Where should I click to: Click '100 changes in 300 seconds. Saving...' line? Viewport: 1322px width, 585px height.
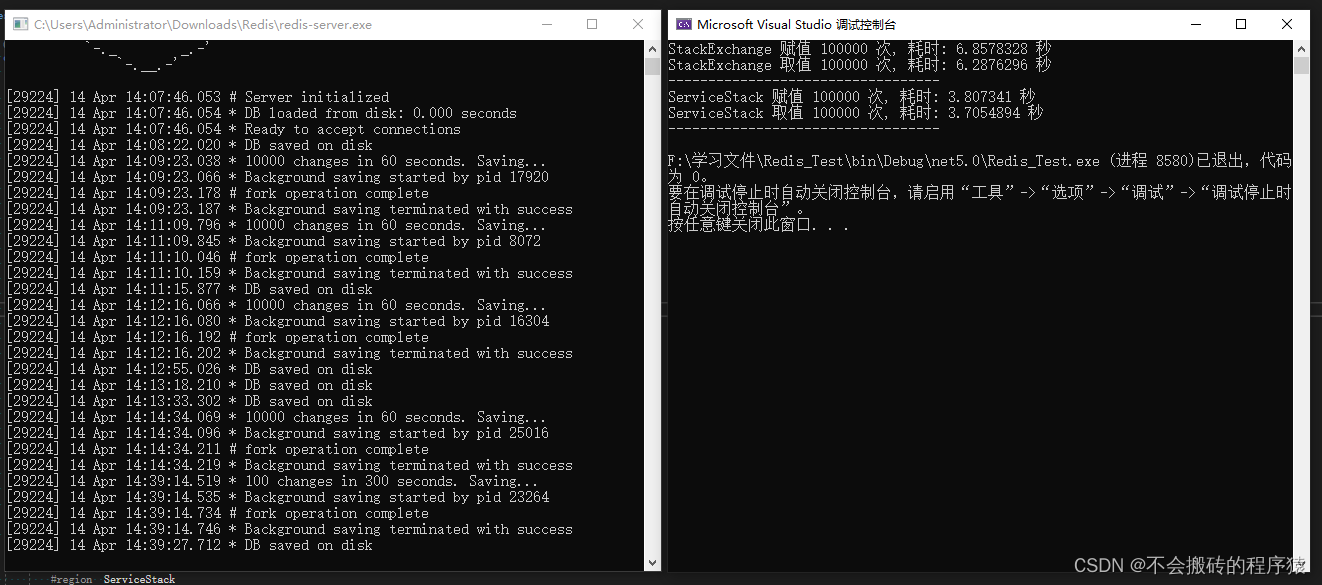[273, 481]
